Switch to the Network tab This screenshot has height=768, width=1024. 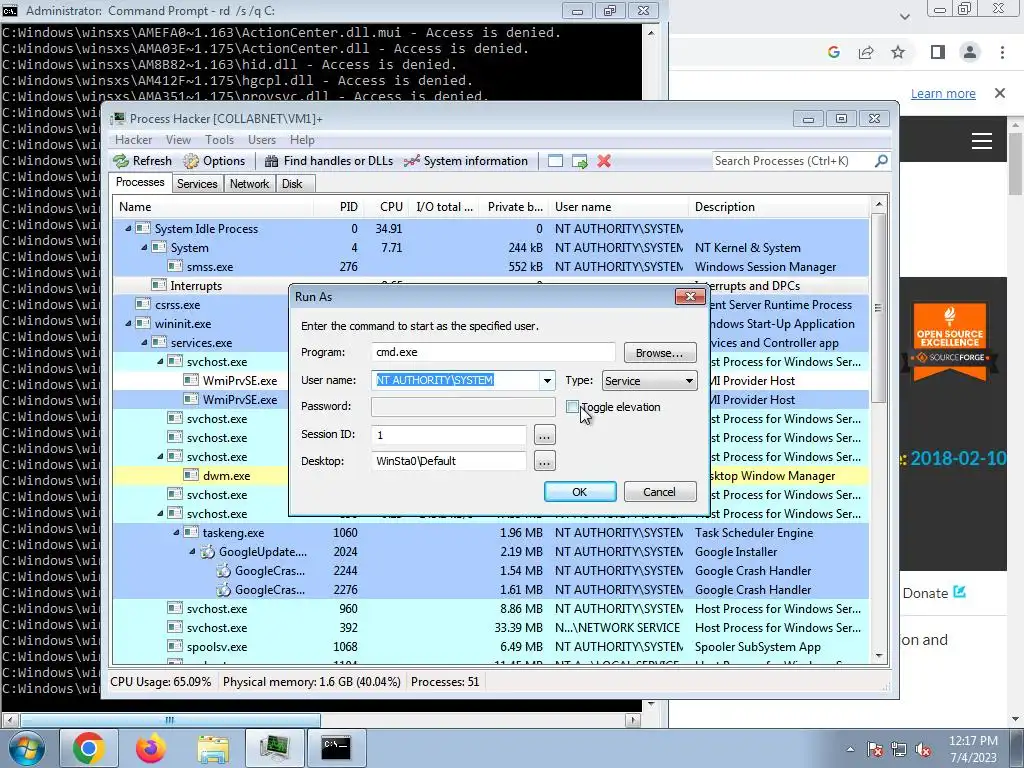pos(249,184)
